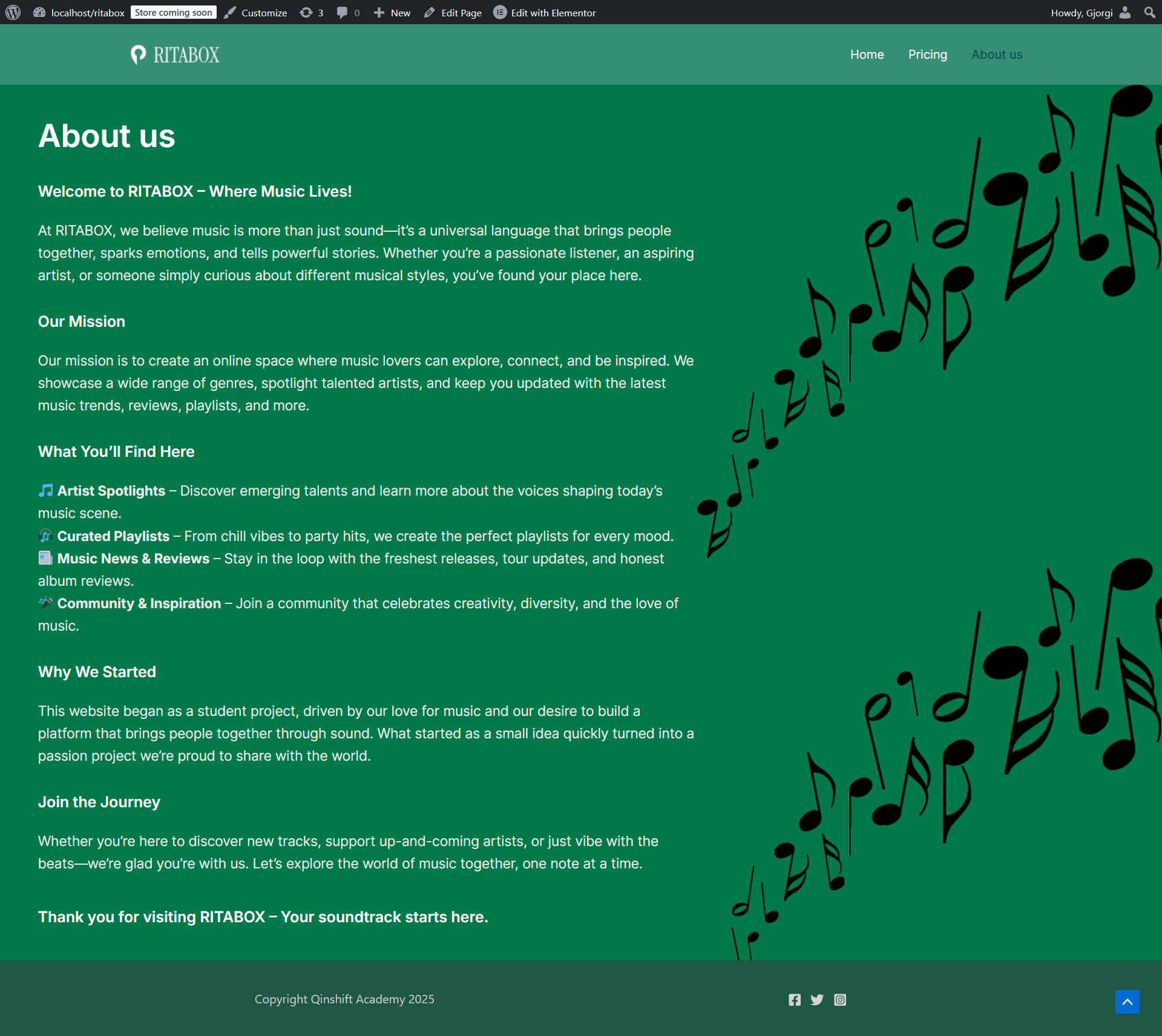Expand the New content menu
The width and height of the screenshot is (1162, 1036).
pyautogui.click(x=392, y=13)
